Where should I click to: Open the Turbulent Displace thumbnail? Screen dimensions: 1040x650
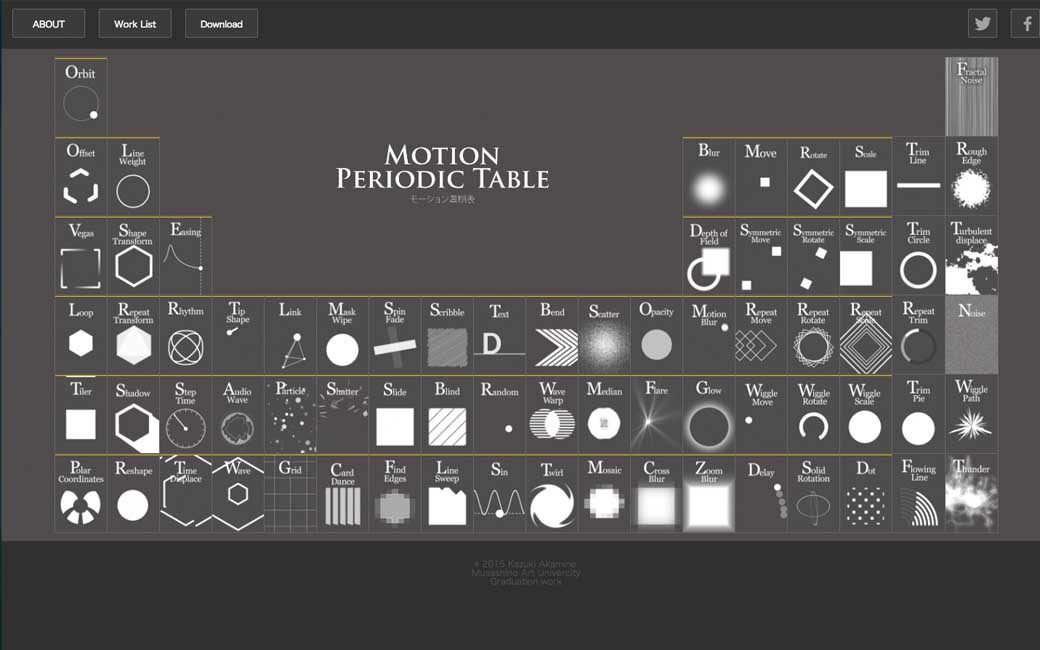971,256
